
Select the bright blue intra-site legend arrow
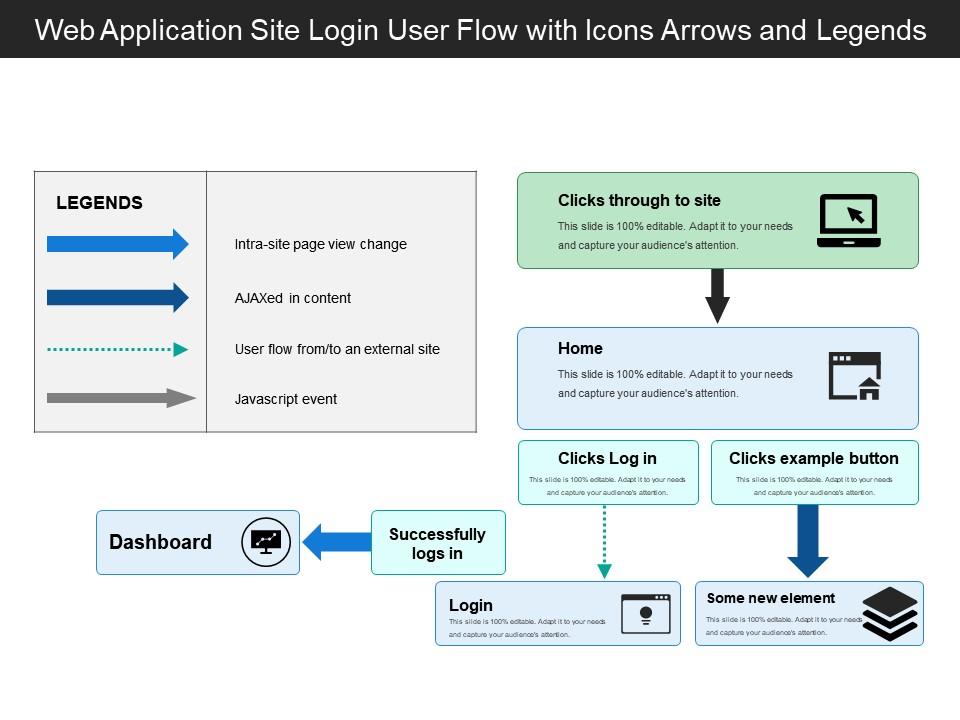click(x=118, y=244)
